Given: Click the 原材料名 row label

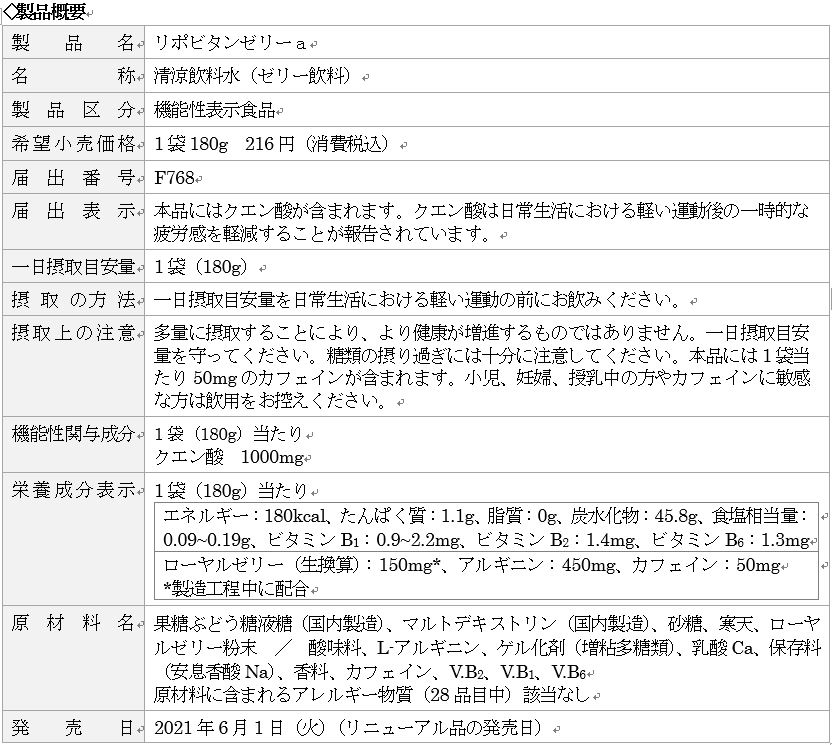Looking at the screenshot, I should tap(72, 622).
